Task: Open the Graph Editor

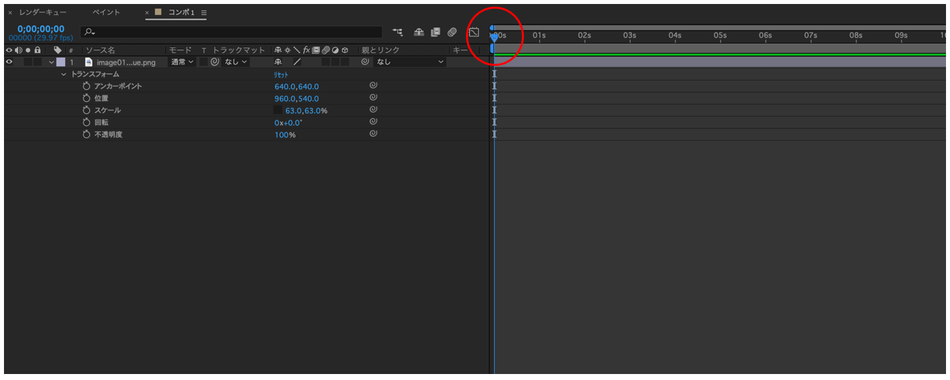Action: (x=474, y=32)
